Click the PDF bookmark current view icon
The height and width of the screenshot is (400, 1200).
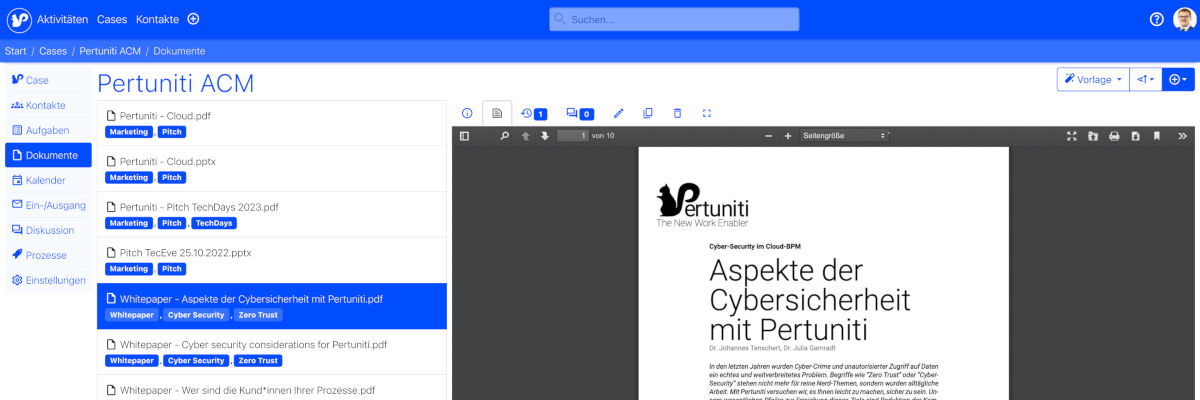click(1156, 136)
